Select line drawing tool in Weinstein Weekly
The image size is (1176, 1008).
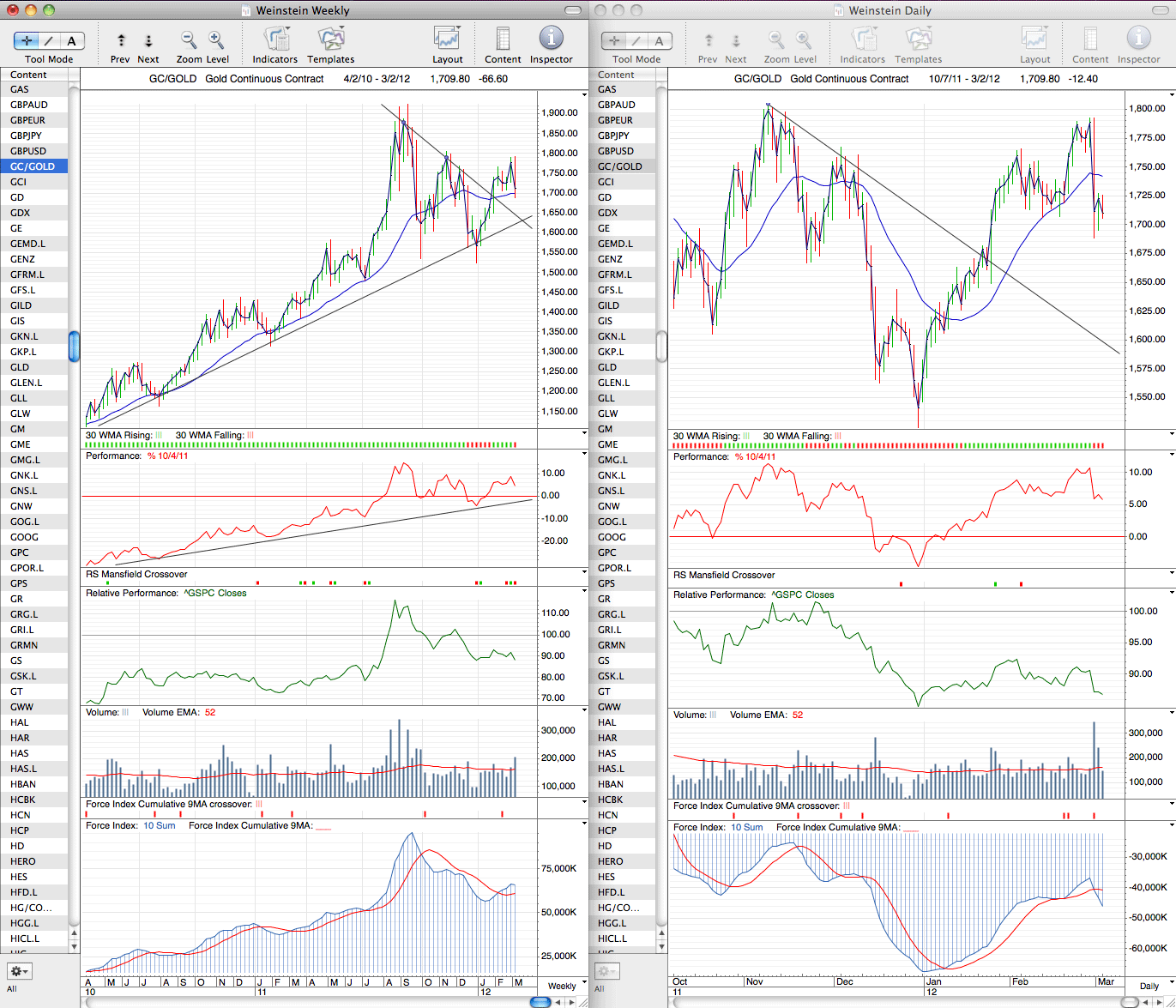(50, 40)
